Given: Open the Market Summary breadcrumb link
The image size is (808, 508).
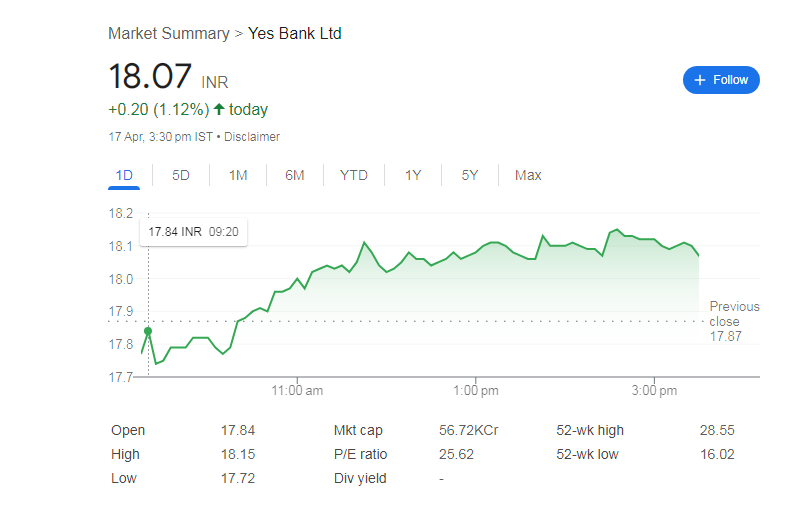Looking at the screenshot, I should coord(168,34).
